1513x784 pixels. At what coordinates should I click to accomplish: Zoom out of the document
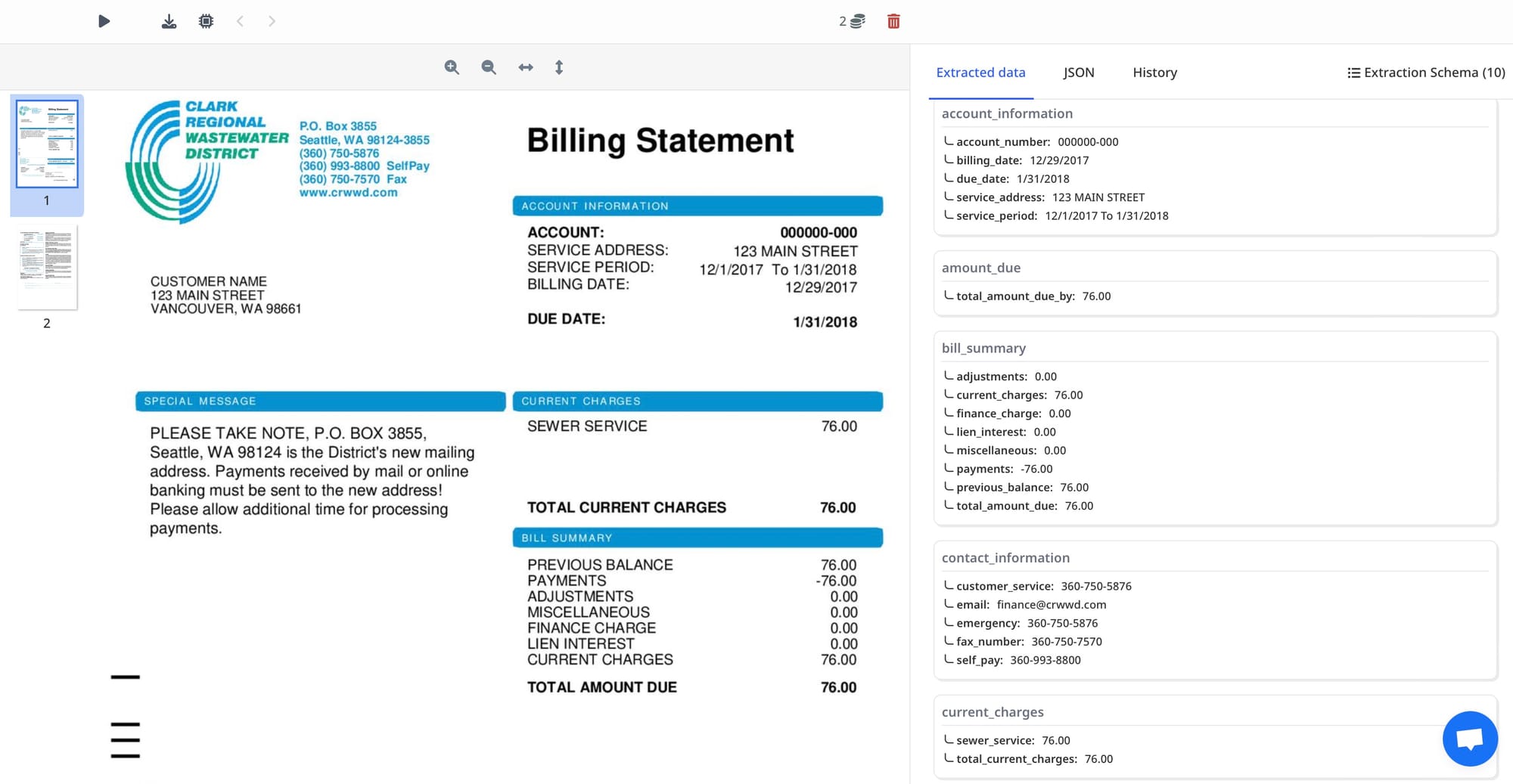coord(489,67)
